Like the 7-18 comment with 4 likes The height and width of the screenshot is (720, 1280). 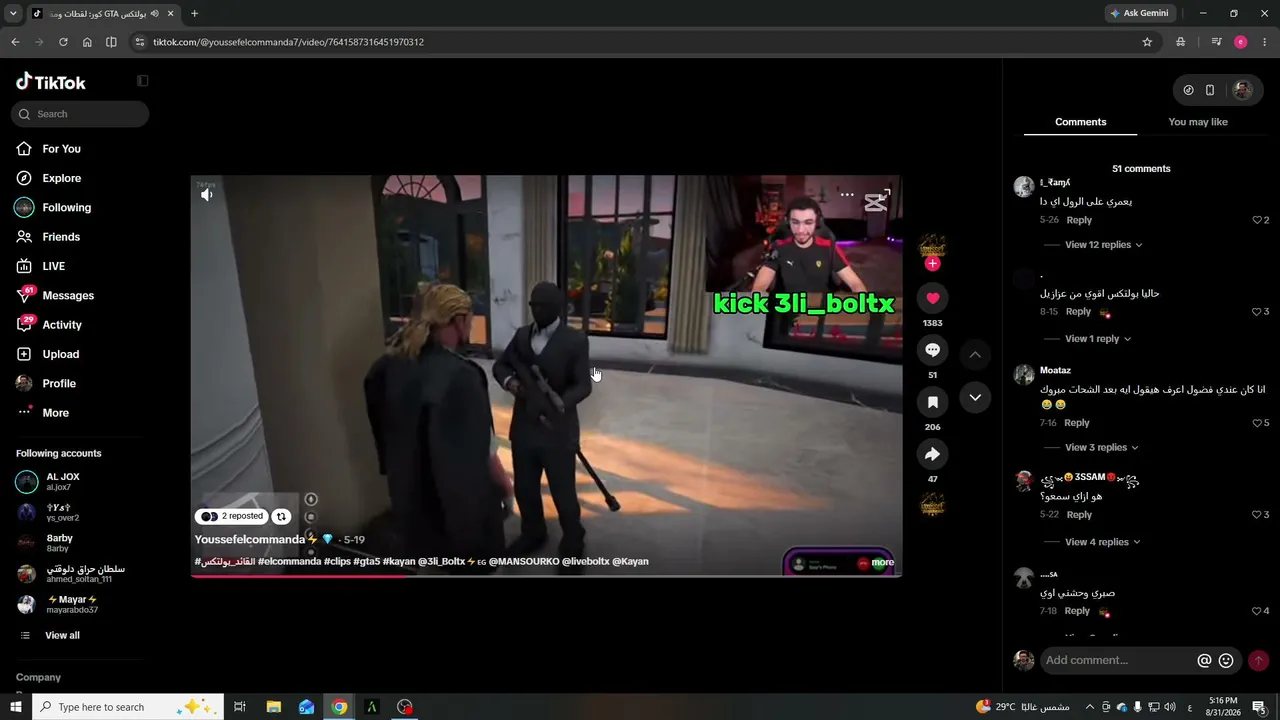pos(1258,611)
